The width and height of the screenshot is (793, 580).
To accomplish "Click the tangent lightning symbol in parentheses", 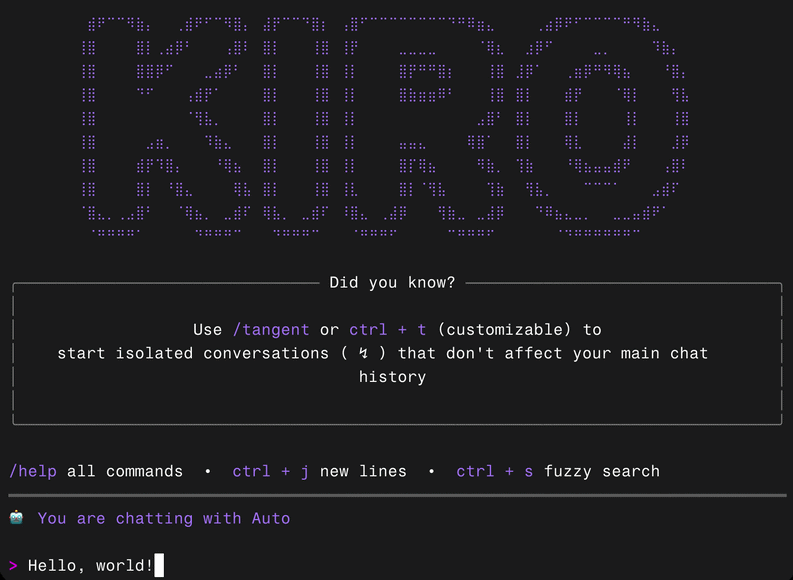I will click(363, 353).
